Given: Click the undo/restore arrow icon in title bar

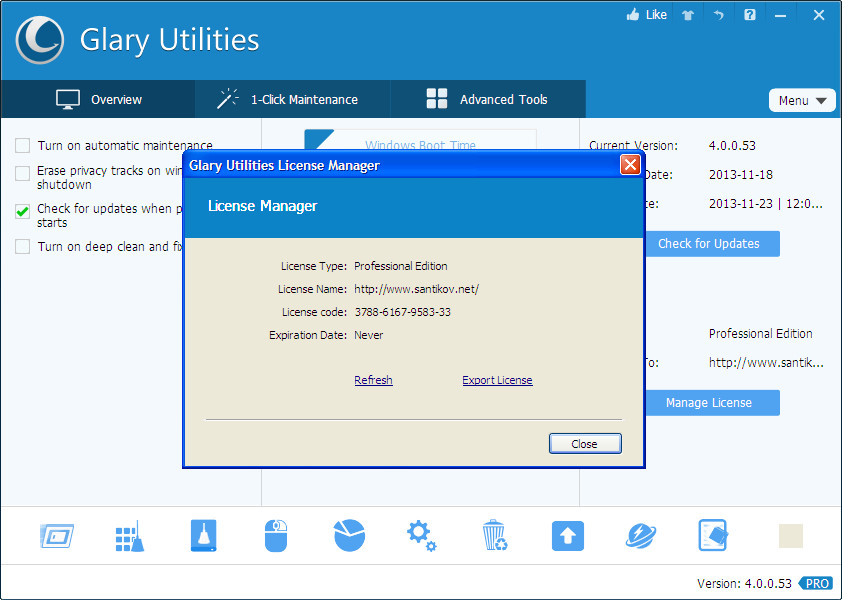Looking at the screenshot, I should pyautogui.click(x=718, y=15).
